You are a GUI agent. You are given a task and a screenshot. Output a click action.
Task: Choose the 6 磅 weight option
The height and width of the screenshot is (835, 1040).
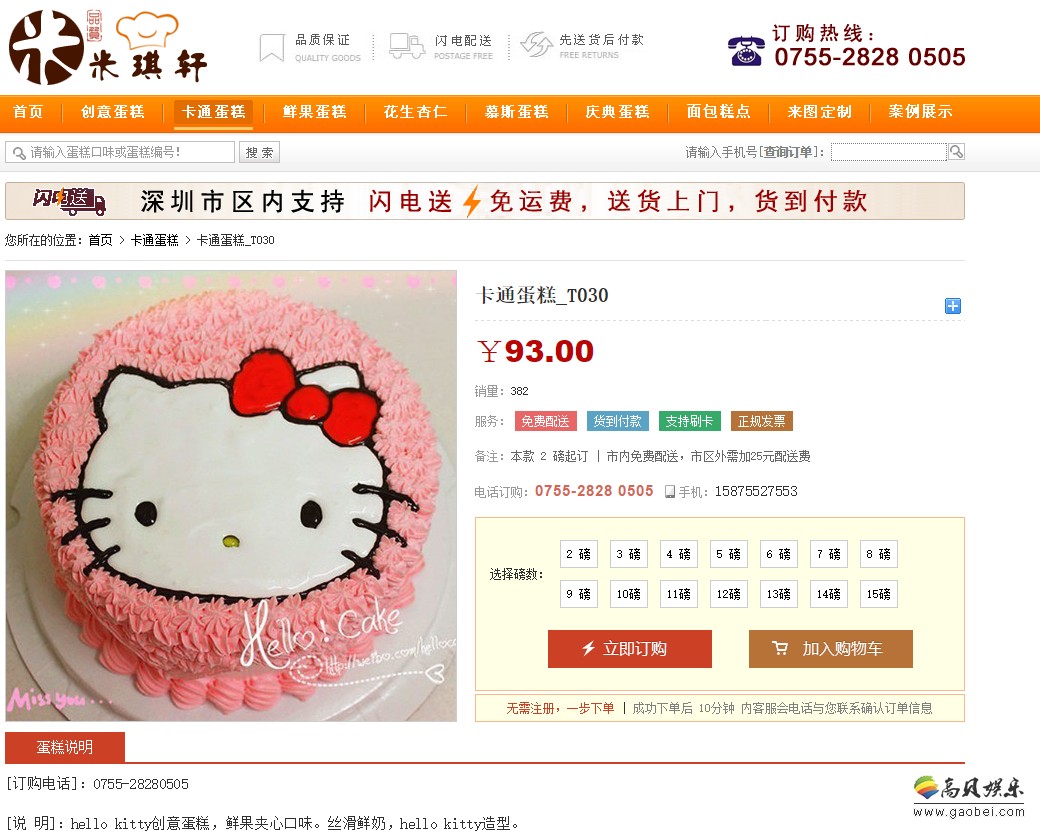point(779,554)
